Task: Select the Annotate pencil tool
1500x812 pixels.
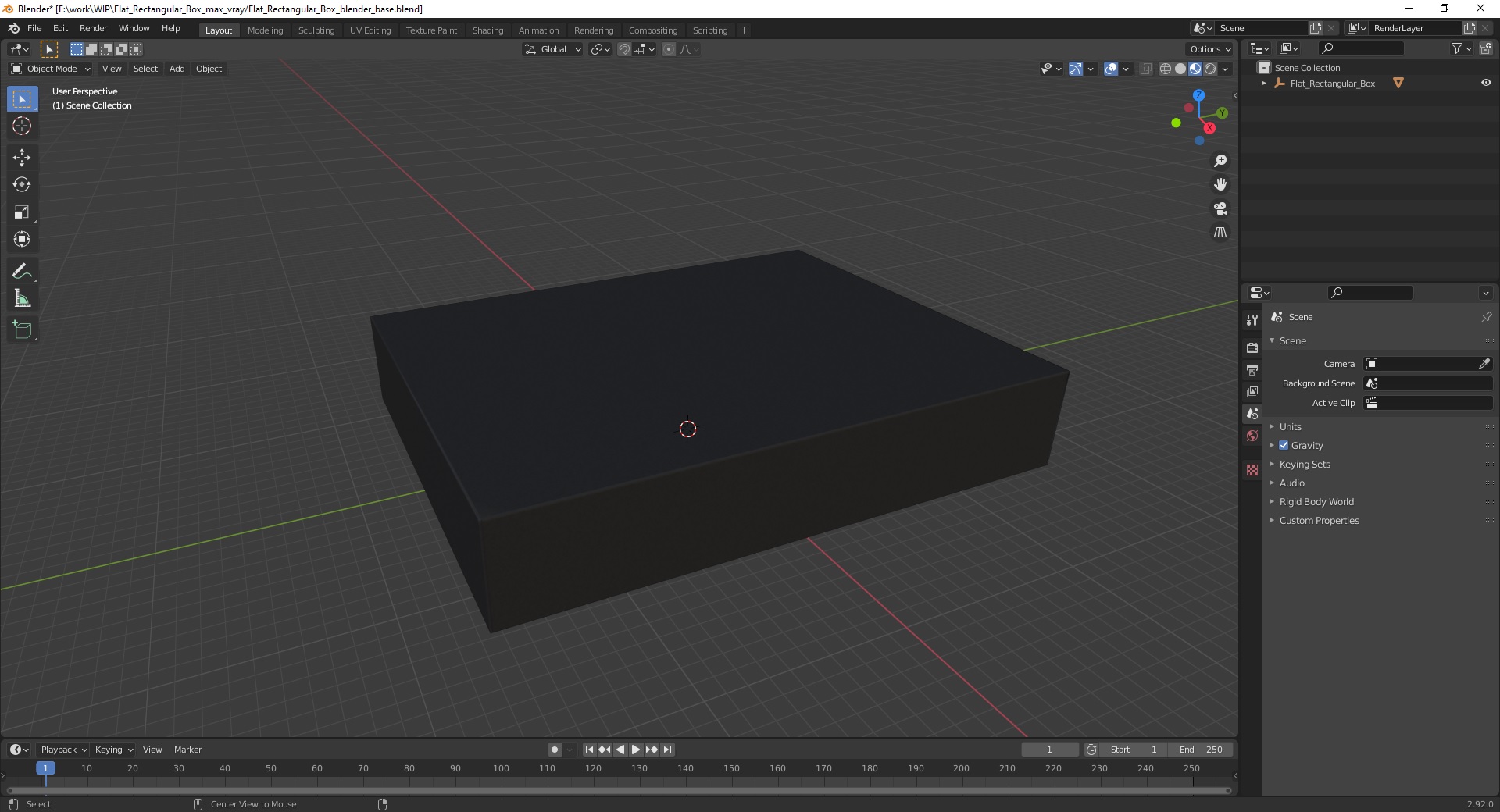Action: tap(22, 272)
